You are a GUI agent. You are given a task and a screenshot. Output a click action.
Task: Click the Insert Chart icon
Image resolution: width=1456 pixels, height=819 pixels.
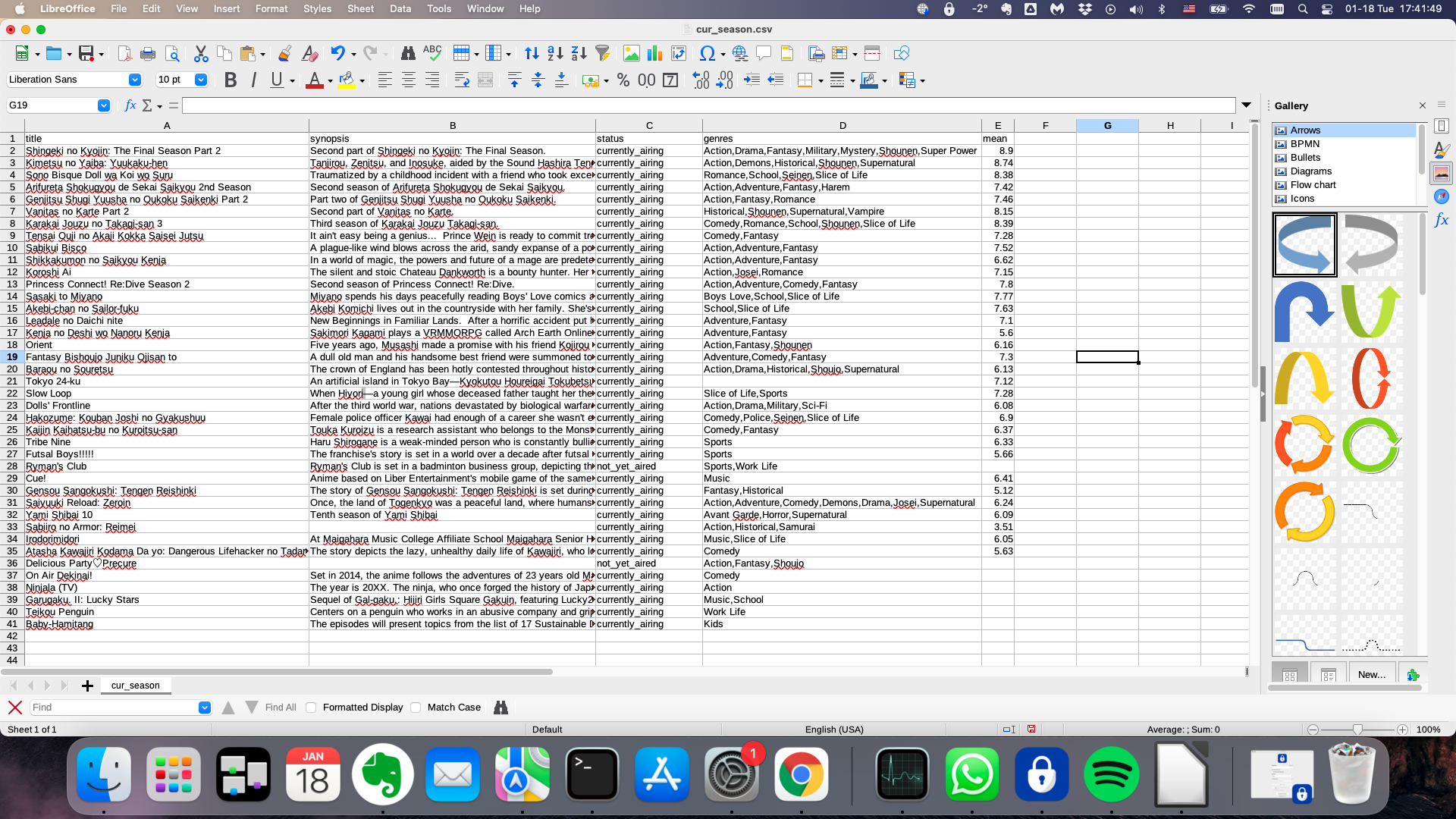pos(654,54)
